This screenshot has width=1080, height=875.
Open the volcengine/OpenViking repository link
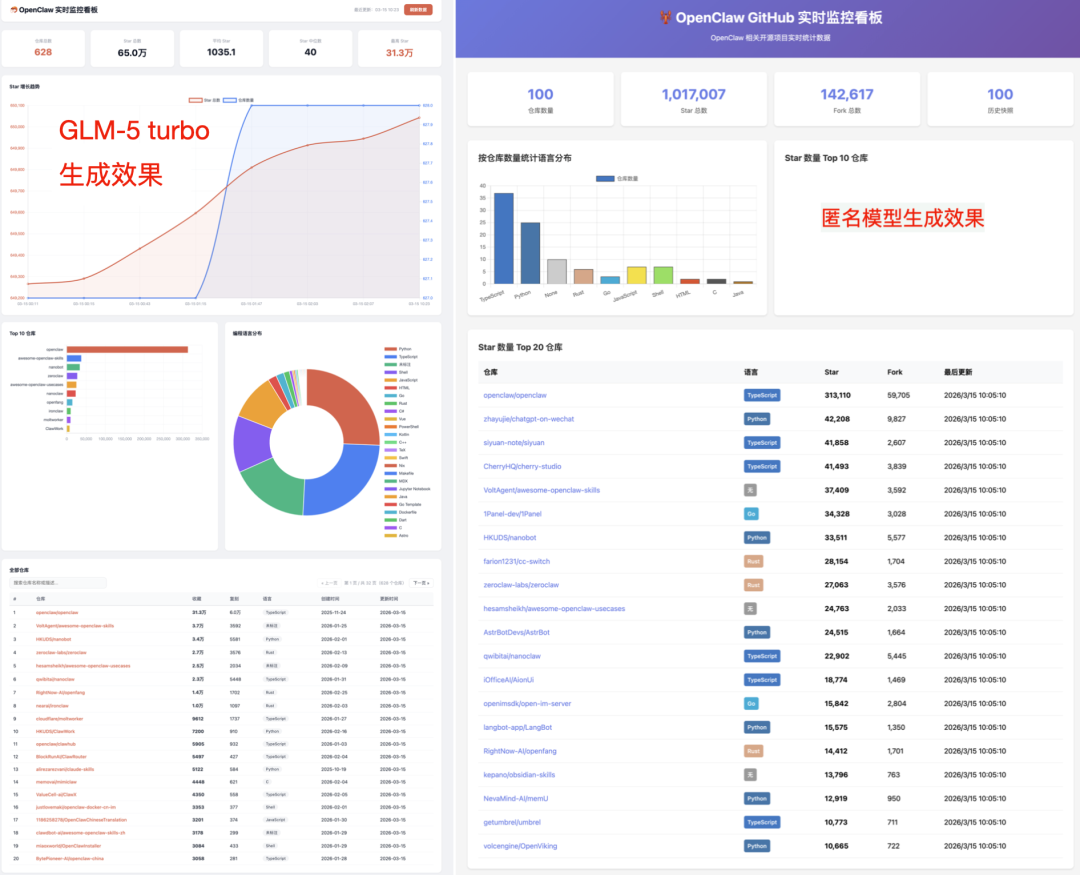[520, 846]
